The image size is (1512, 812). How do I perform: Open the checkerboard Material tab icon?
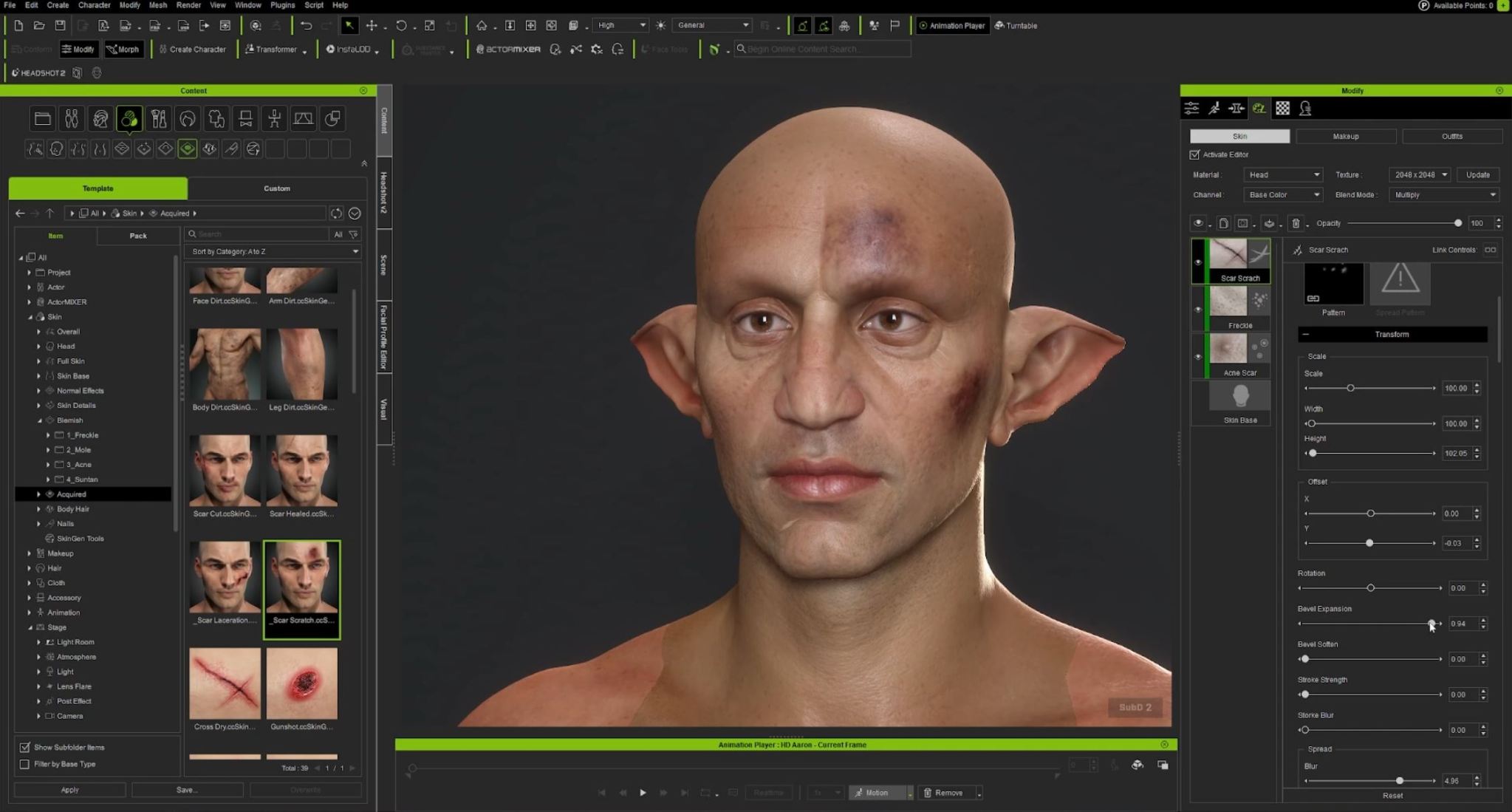pyautogui.click(x=1282, y=109)
